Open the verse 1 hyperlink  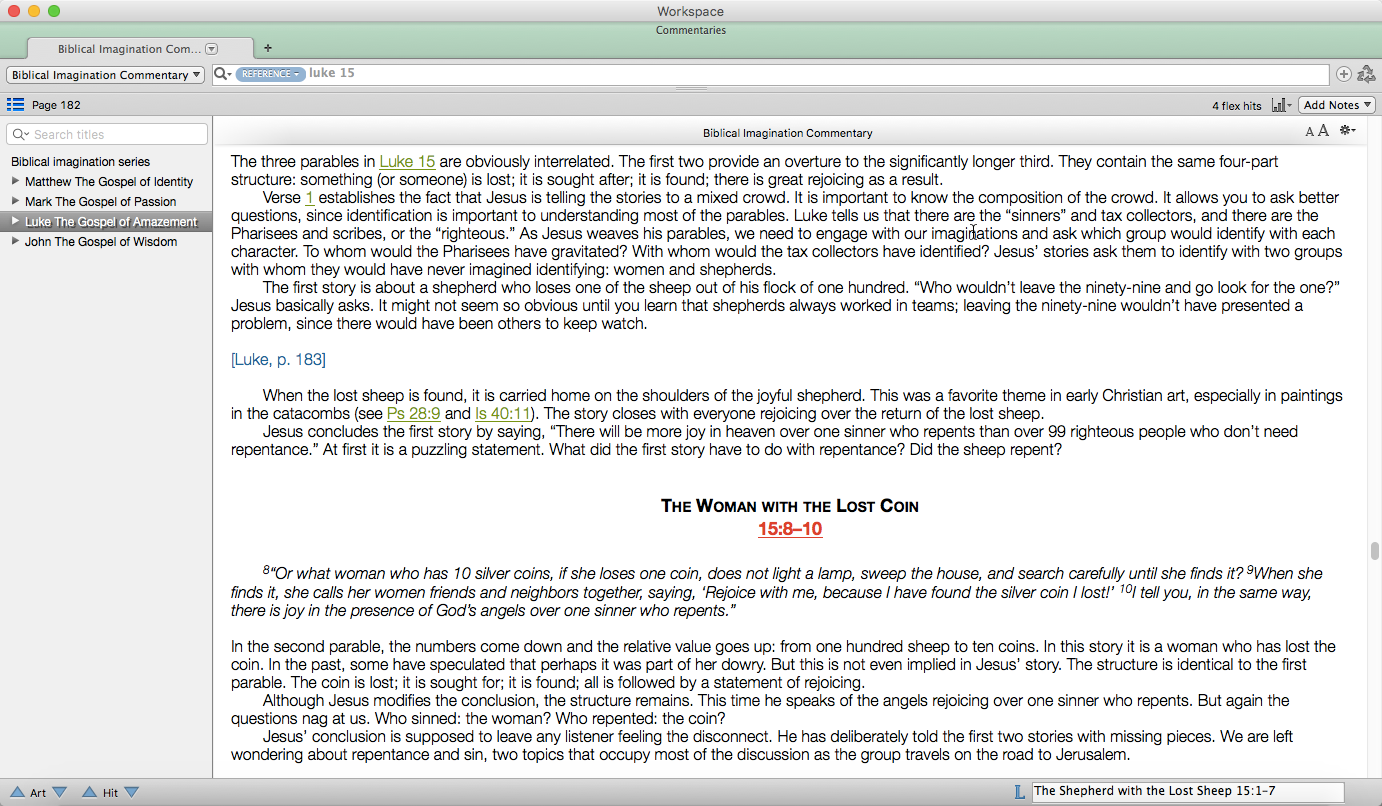[x=310, y=198]
